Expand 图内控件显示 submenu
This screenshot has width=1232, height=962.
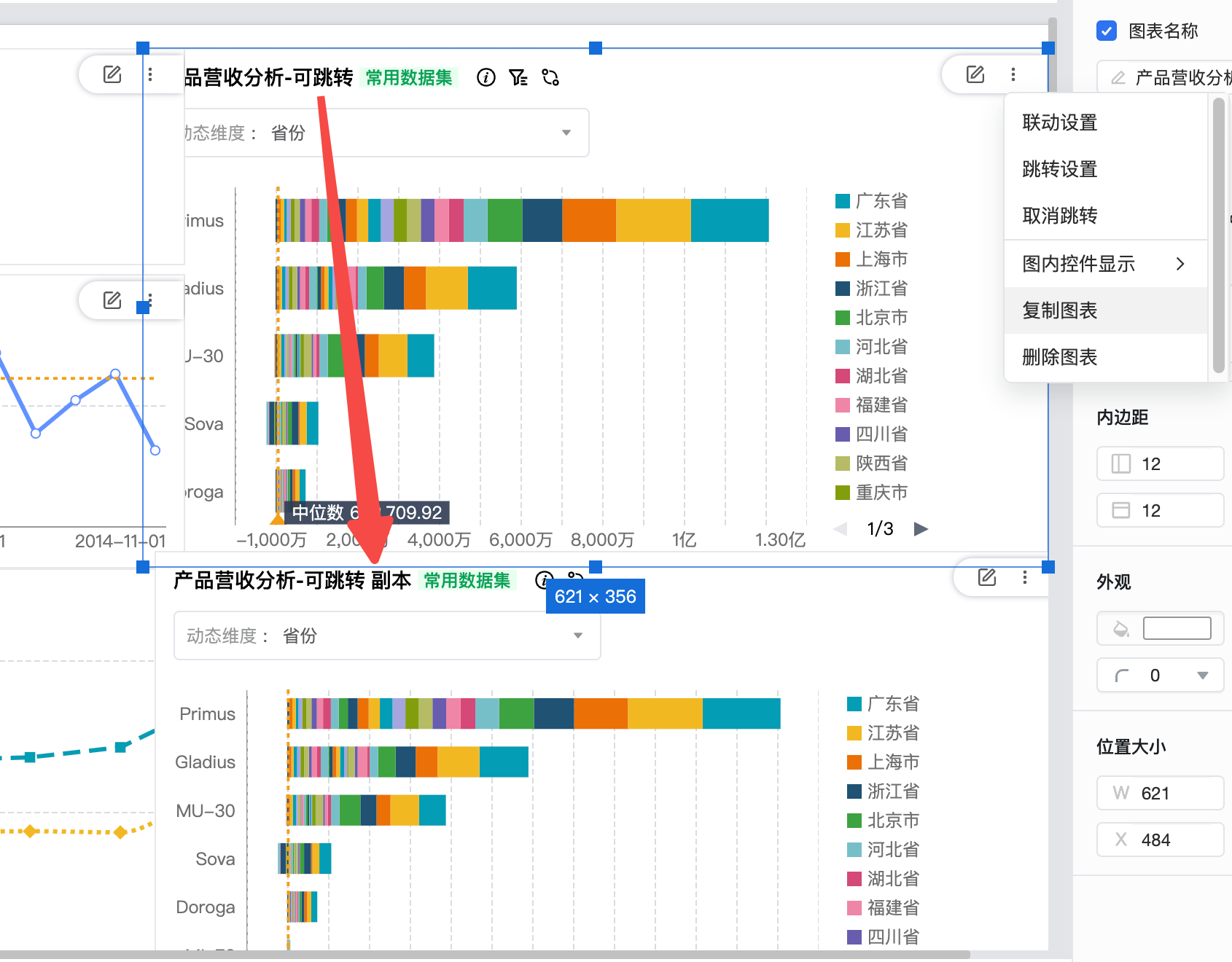click(x=1106, y=264)
